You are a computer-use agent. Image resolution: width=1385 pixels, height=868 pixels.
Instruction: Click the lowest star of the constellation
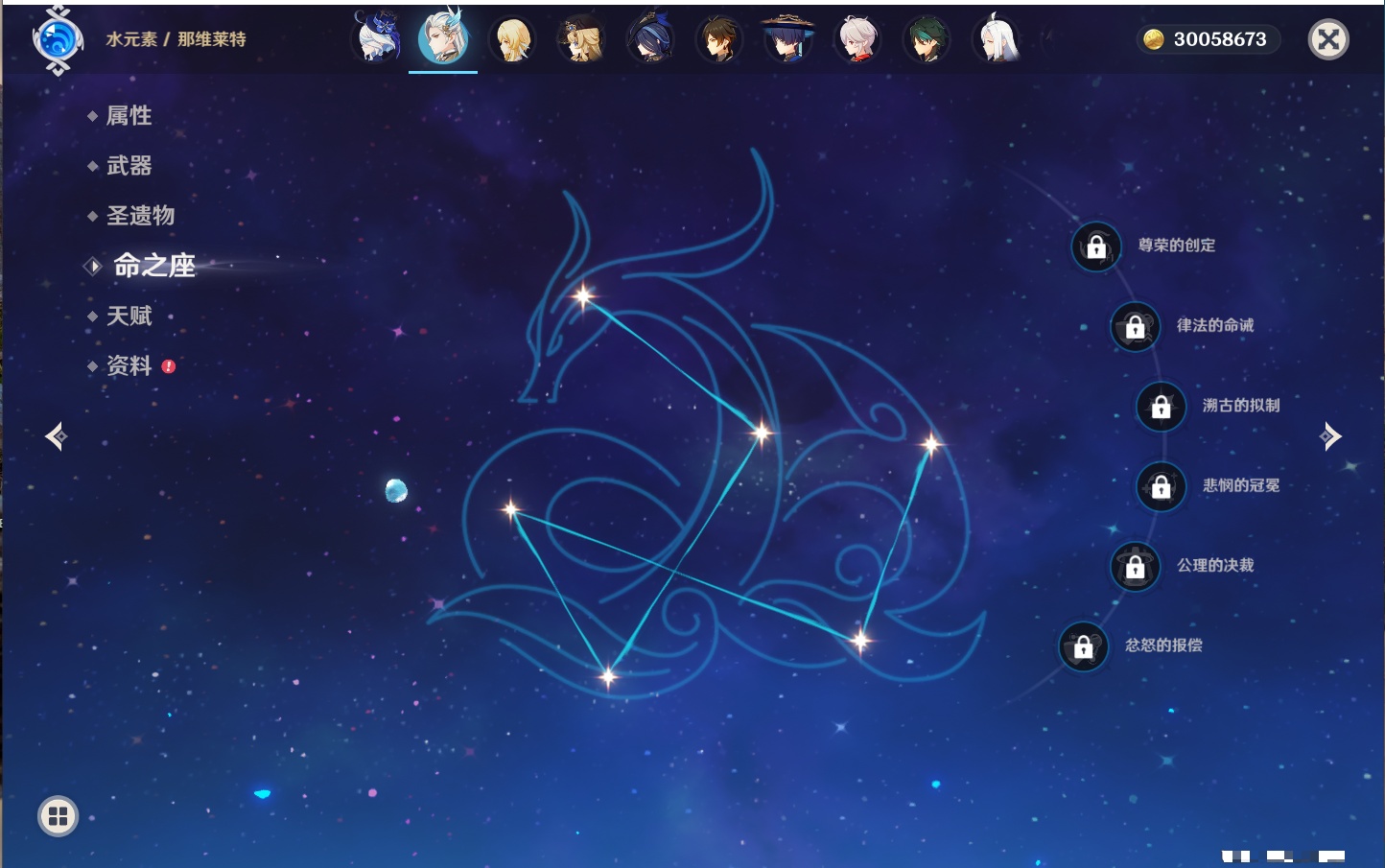[x=607, y=677]
